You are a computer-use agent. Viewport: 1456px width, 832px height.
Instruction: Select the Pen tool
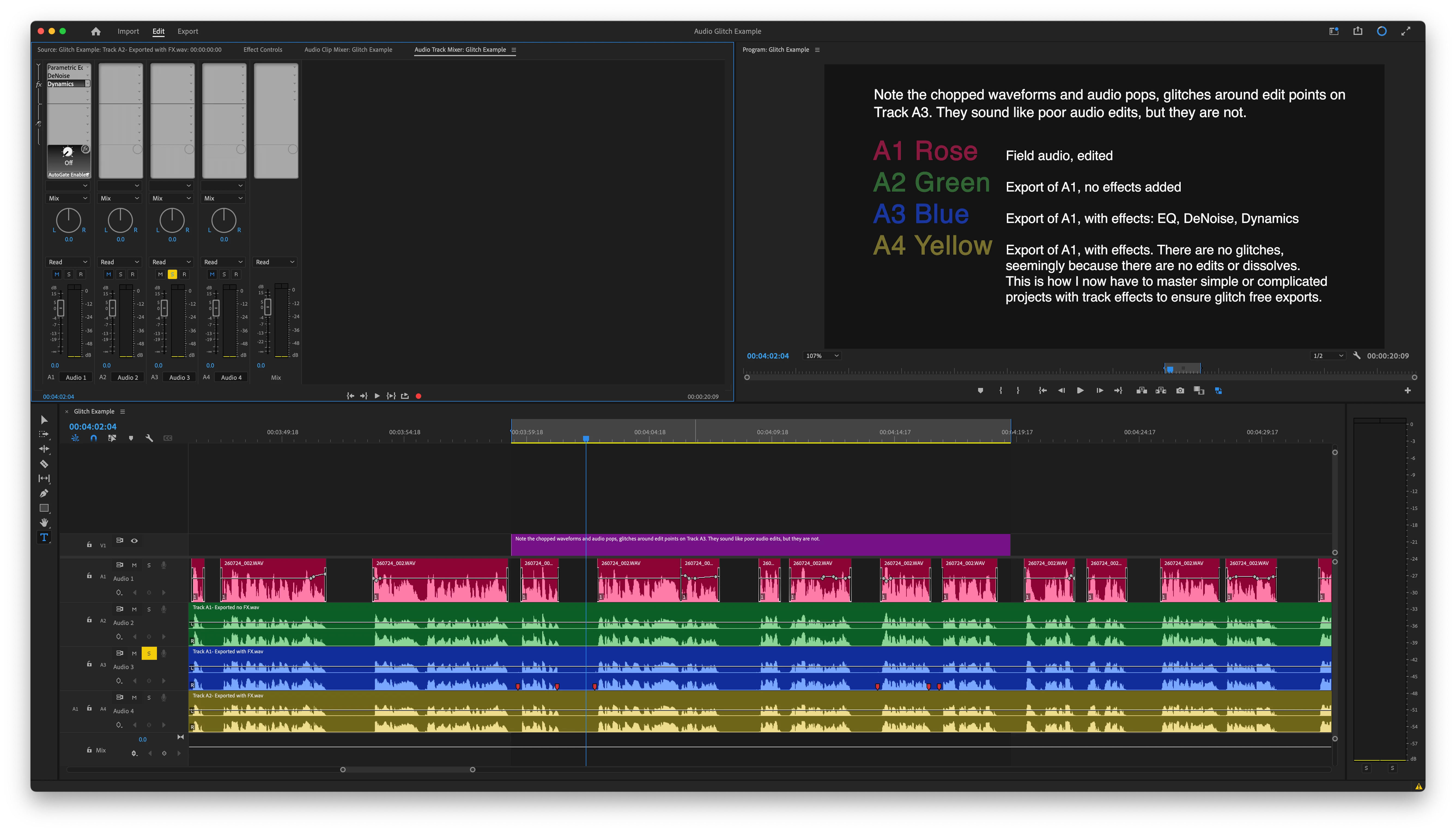(44, 493)
